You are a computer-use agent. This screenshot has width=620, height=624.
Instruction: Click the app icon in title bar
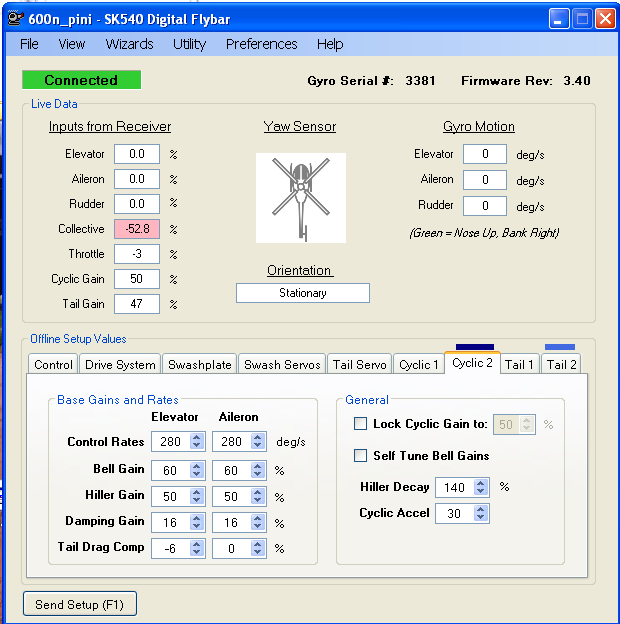pos(16,18)
